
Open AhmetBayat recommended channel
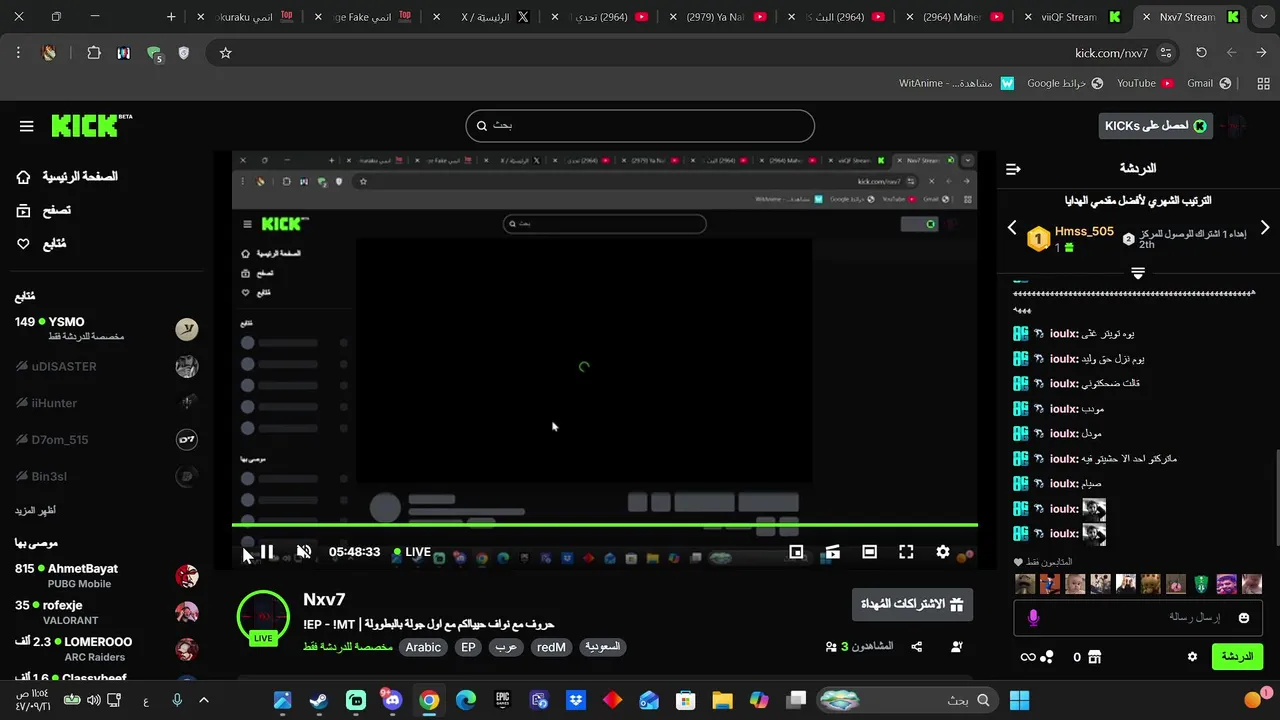pyautogui.click(x=106, y=576)
